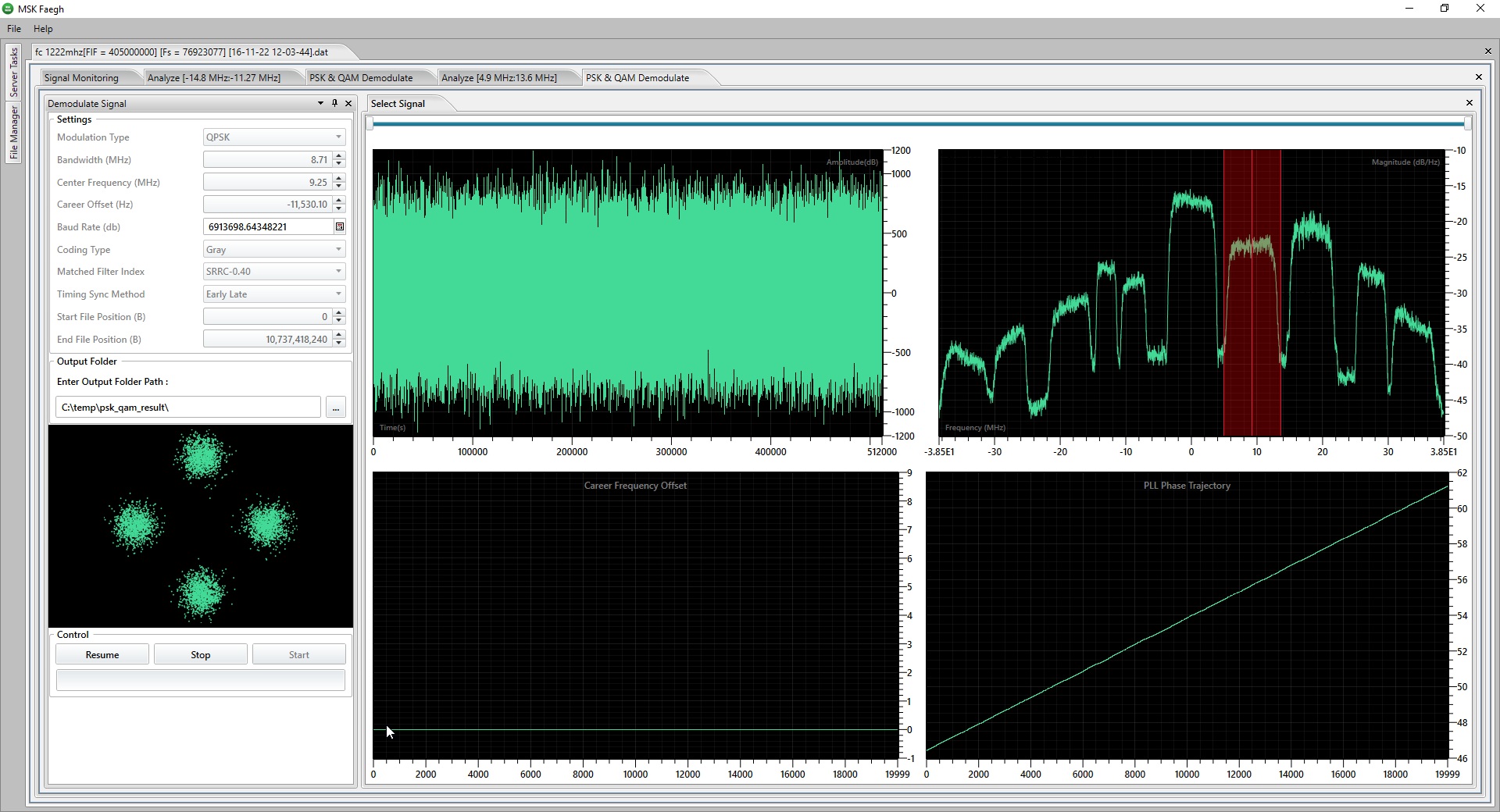This screenshot has width=1500, height=812.
Task: Increase Center Frequency with up arrow
Action: pos(338,179)
